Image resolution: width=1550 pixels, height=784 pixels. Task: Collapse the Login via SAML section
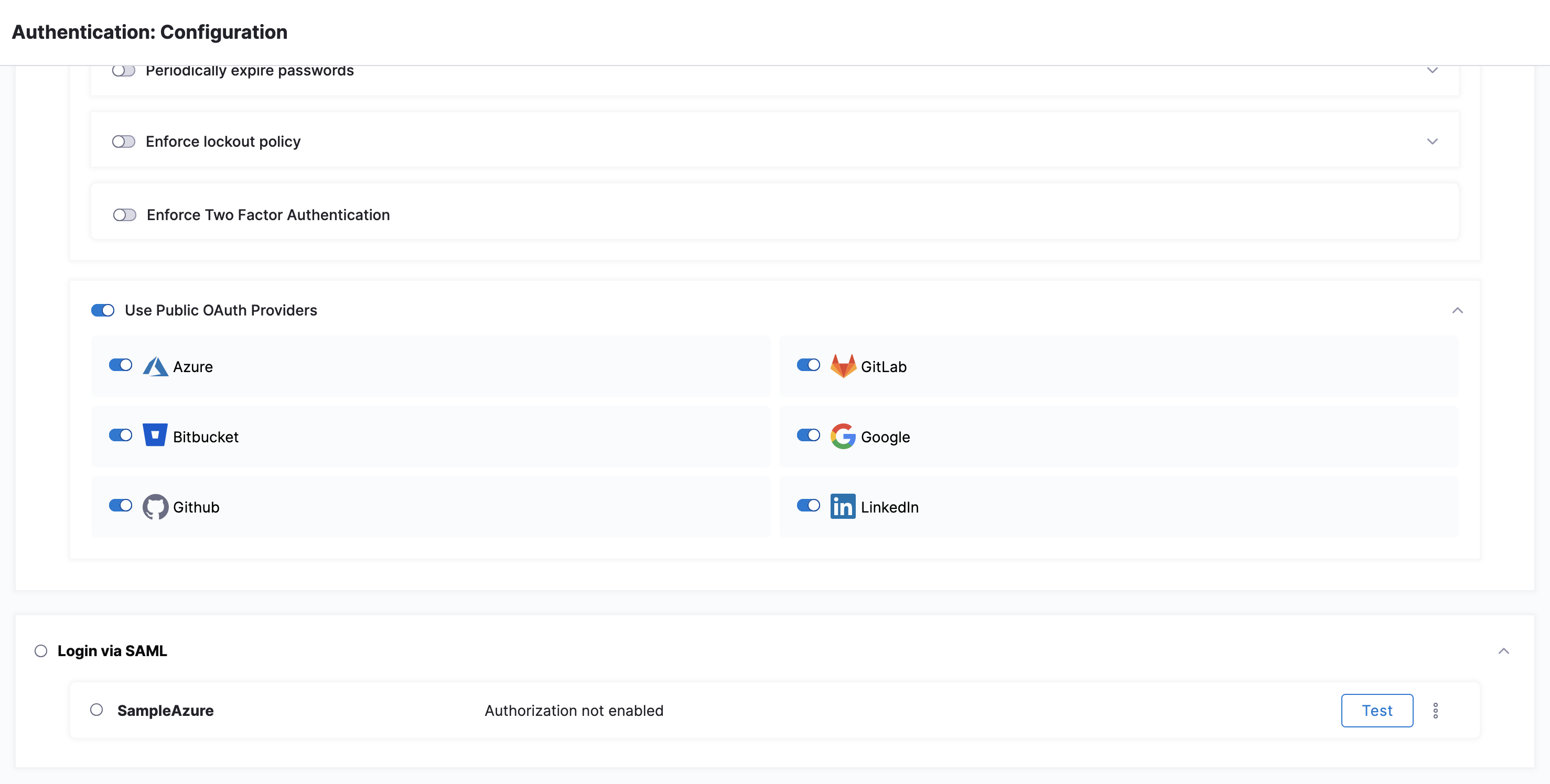point(1503,650)
